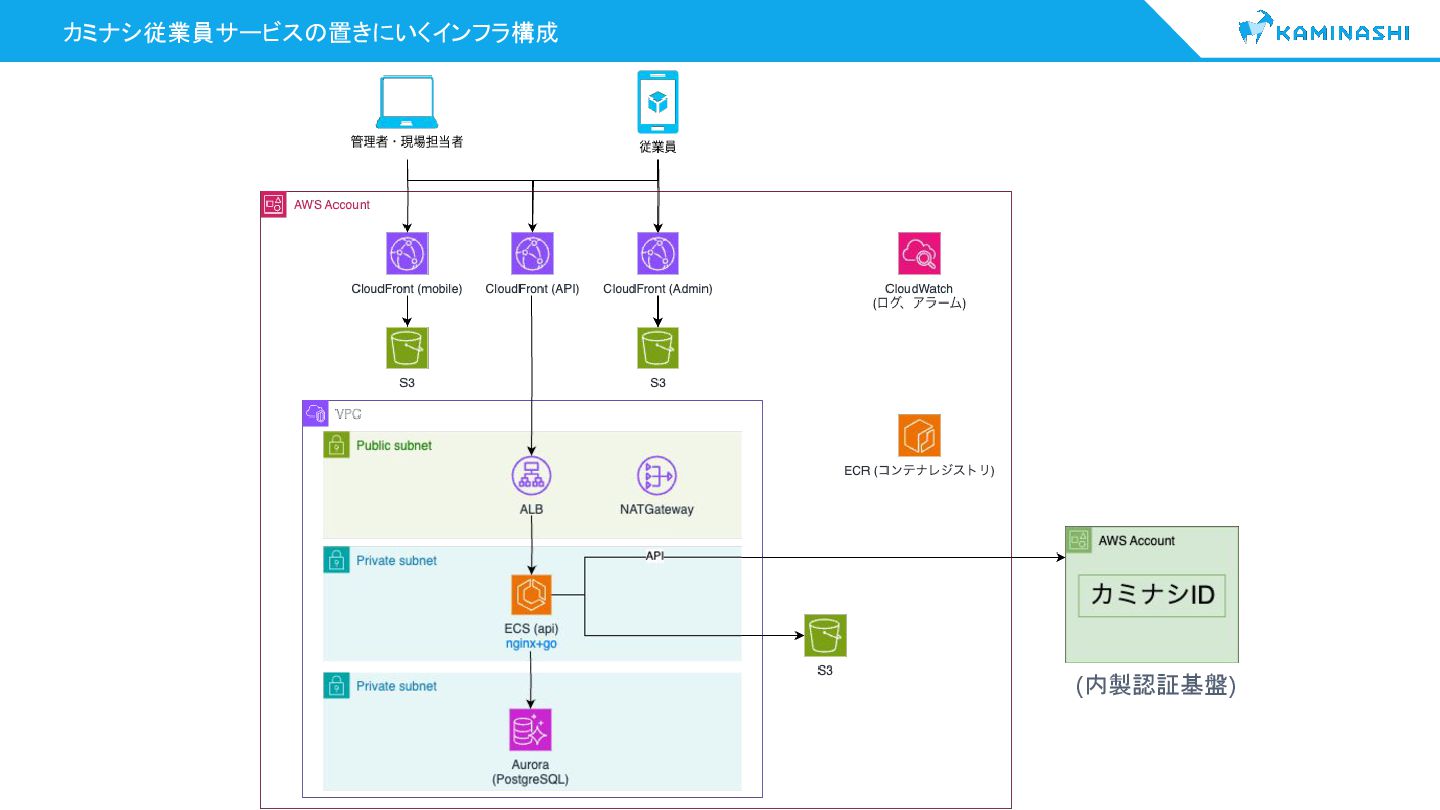Click the lock icon of the Aurora Private subnet
Image resolution: width=1440 pixels, height=810 pixels.
pos(336,685)
